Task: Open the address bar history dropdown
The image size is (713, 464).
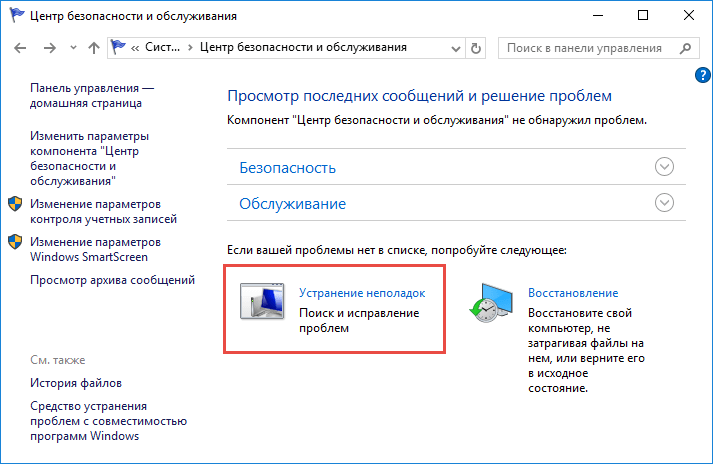Action: pos(456,48)
